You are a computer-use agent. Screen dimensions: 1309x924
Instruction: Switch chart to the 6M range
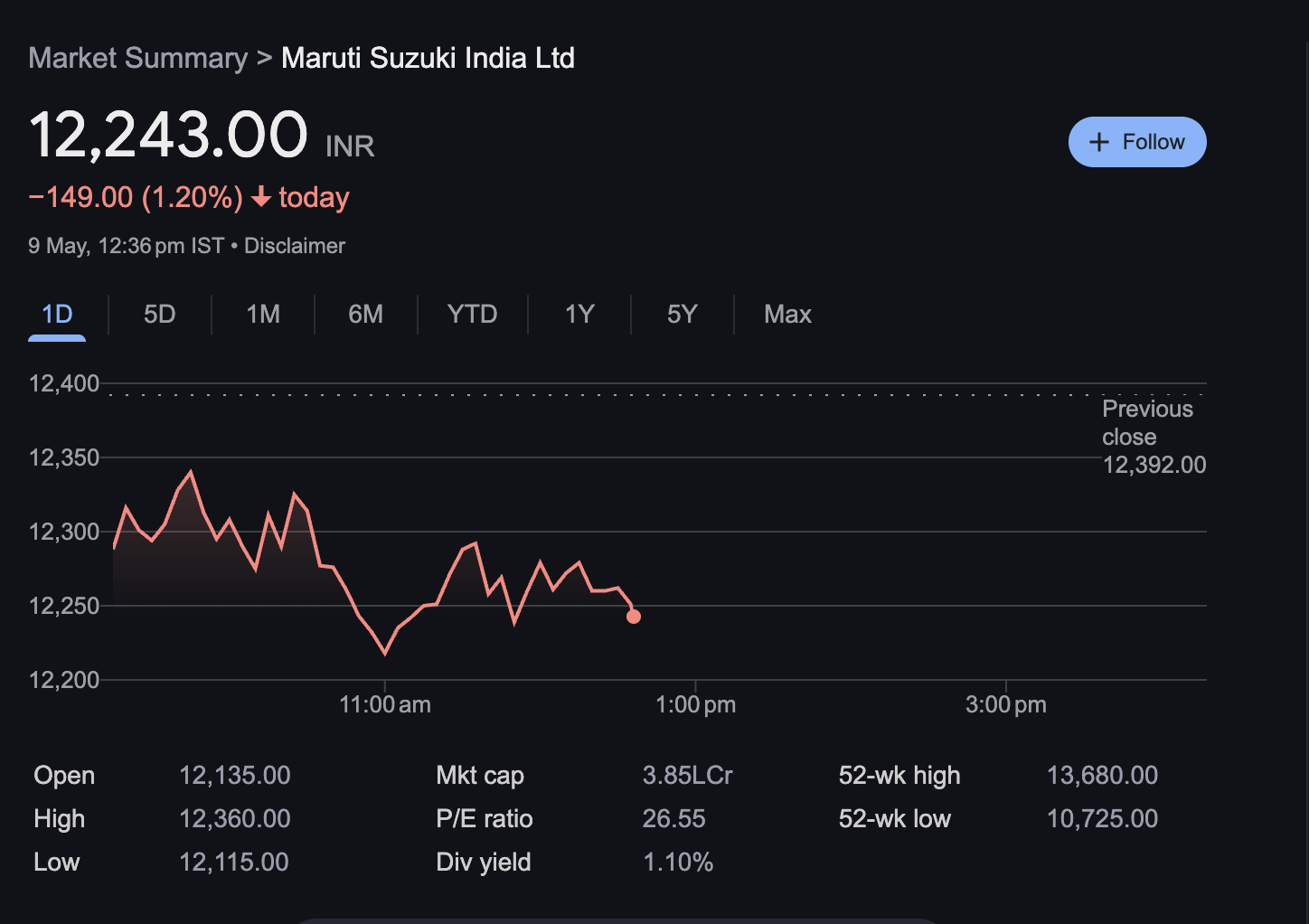pyautogui.click(x=365, y=315)
